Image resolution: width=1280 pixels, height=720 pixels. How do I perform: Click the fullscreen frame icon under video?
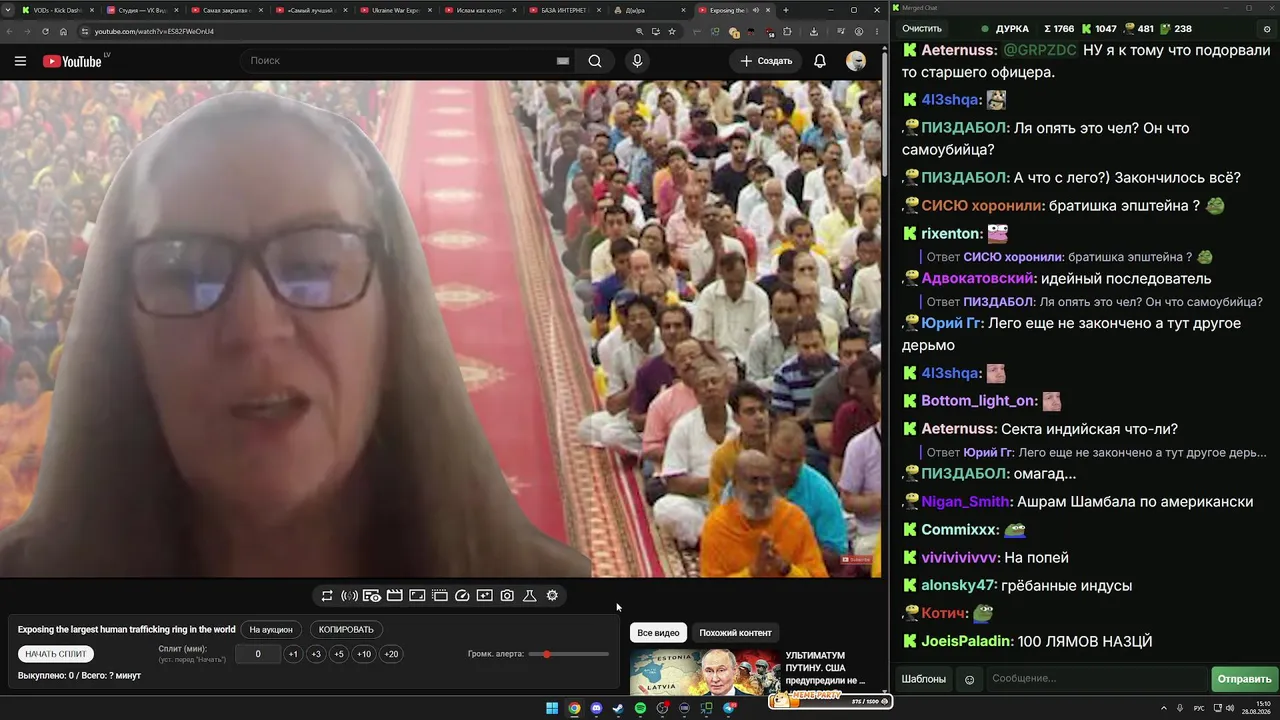pyautogui.click(x=417, y=596)
